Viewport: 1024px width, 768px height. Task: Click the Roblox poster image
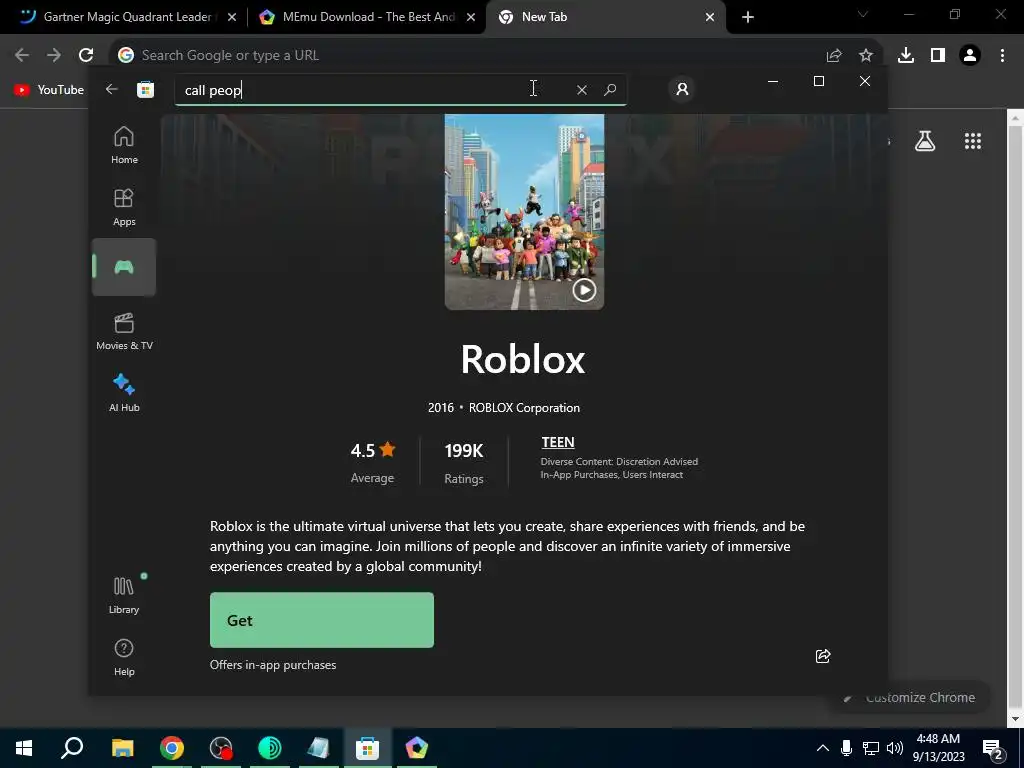pos(524,212)
